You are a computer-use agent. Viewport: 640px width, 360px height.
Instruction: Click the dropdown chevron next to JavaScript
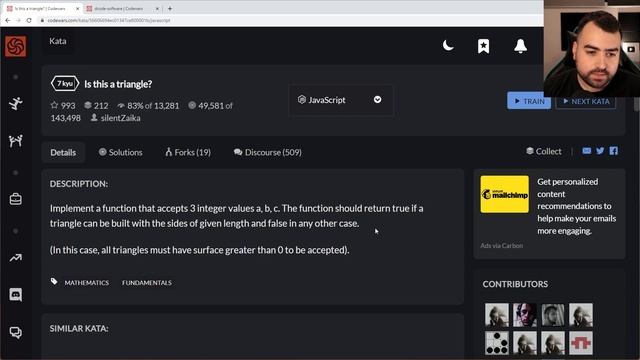378,100
